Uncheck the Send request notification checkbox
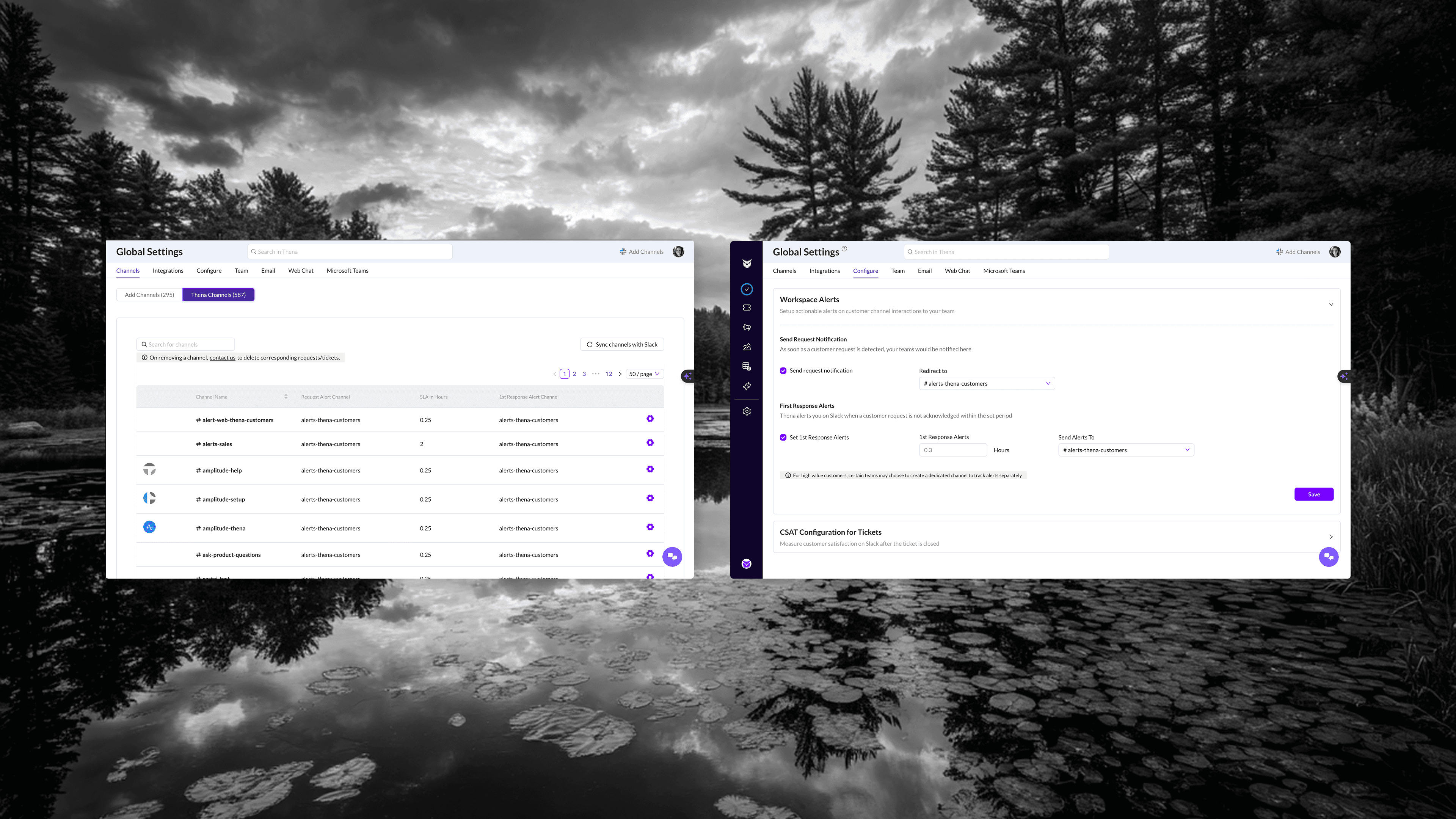Image resolution: width=1456 pixels, height=819 pixels. (x=783, y=371)
